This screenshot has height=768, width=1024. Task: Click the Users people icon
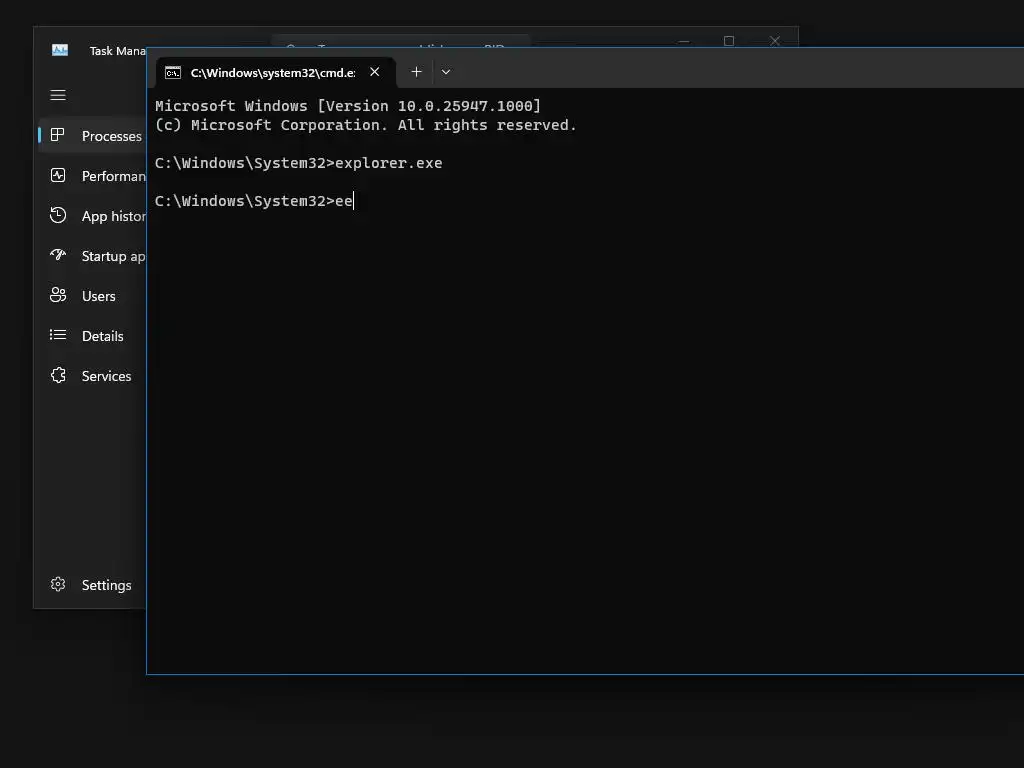coord(57,295)
